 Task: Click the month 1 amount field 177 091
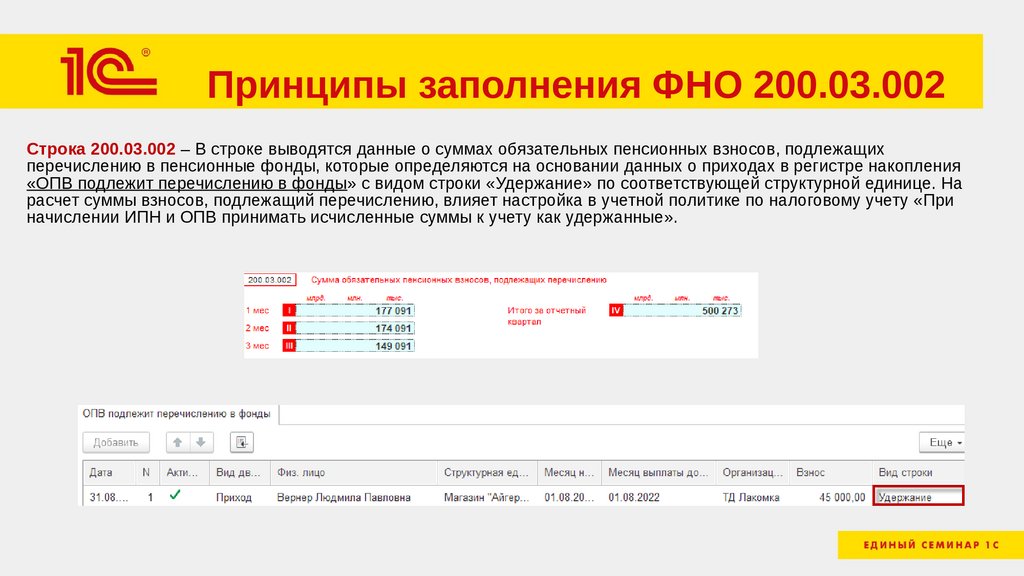(x=356, y=311)
